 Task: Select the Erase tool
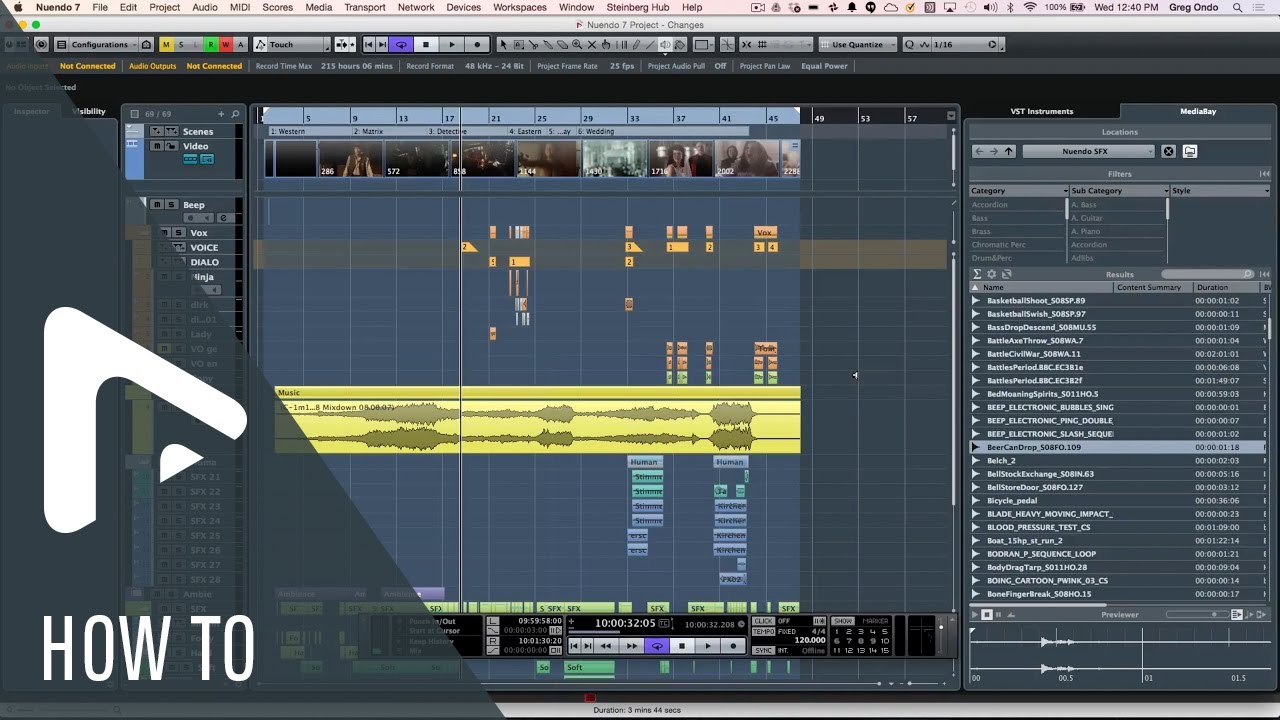562,44
